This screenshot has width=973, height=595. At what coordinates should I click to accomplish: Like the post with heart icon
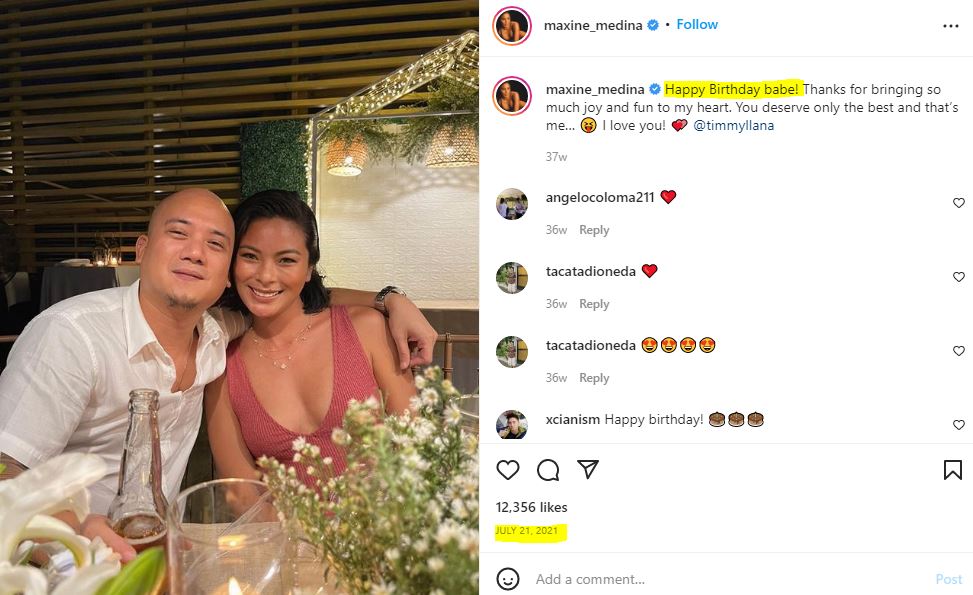pos(508,470)
